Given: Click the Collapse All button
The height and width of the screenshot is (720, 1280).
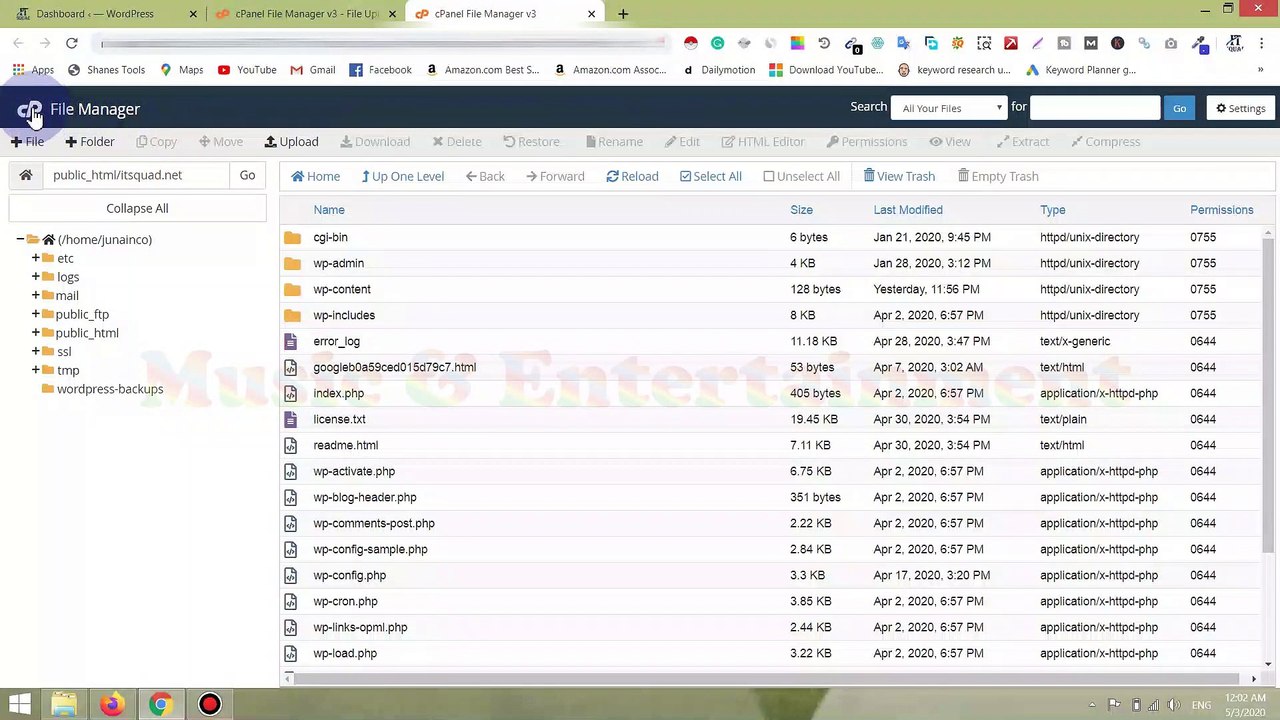Looking at the screenshot, I should [x=137, y=208].
